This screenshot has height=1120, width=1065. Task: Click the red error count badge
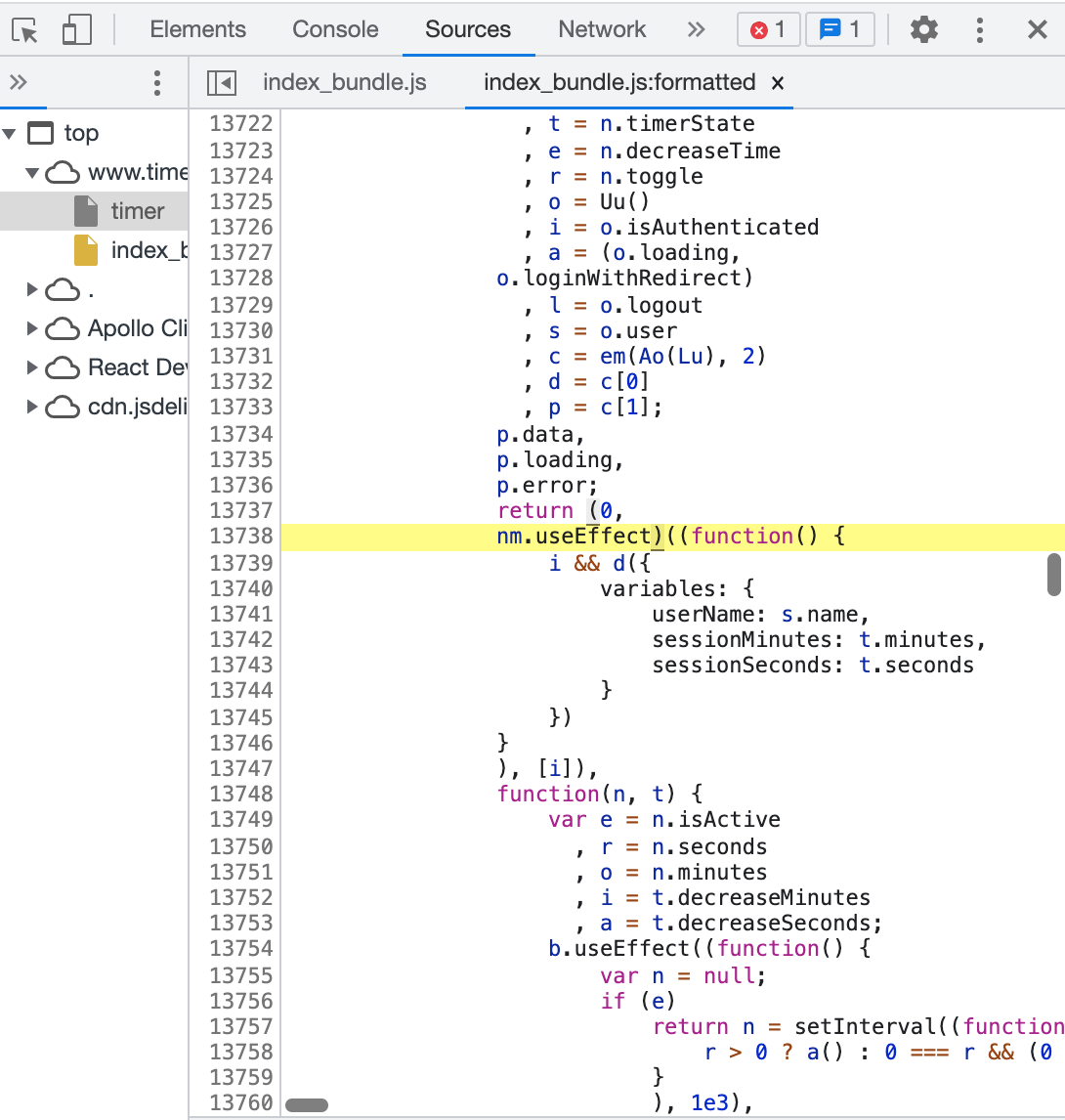point(769,30)
